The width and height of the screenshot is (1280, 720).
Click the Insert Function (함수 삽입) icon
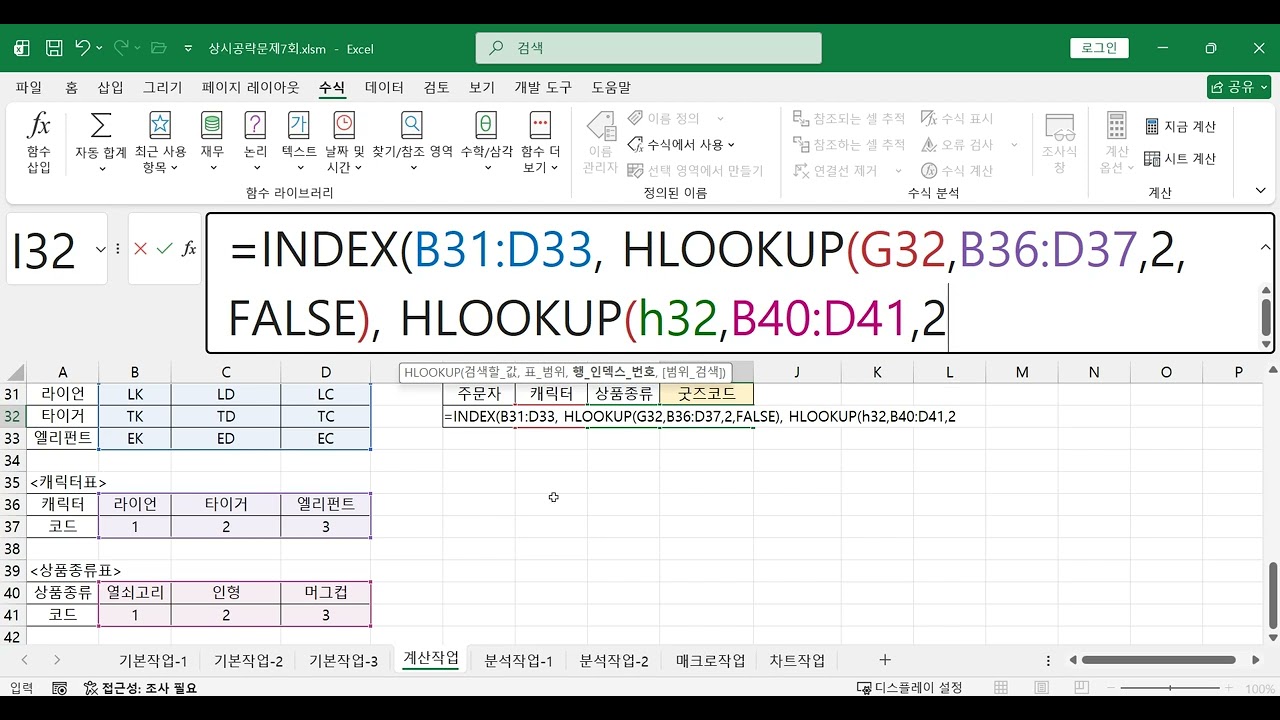pyautogui.click(x=38, y=142)
